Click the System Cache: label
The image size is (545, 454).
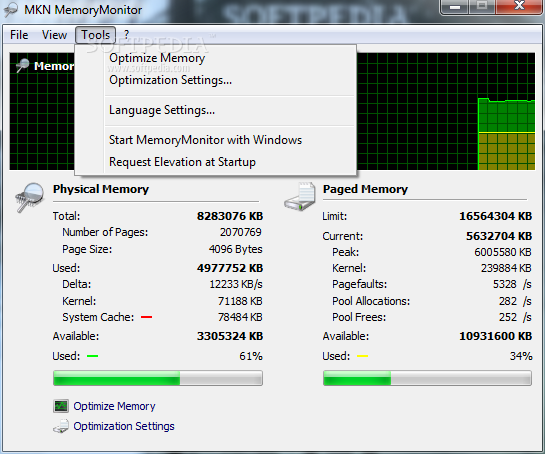[98, 317]
